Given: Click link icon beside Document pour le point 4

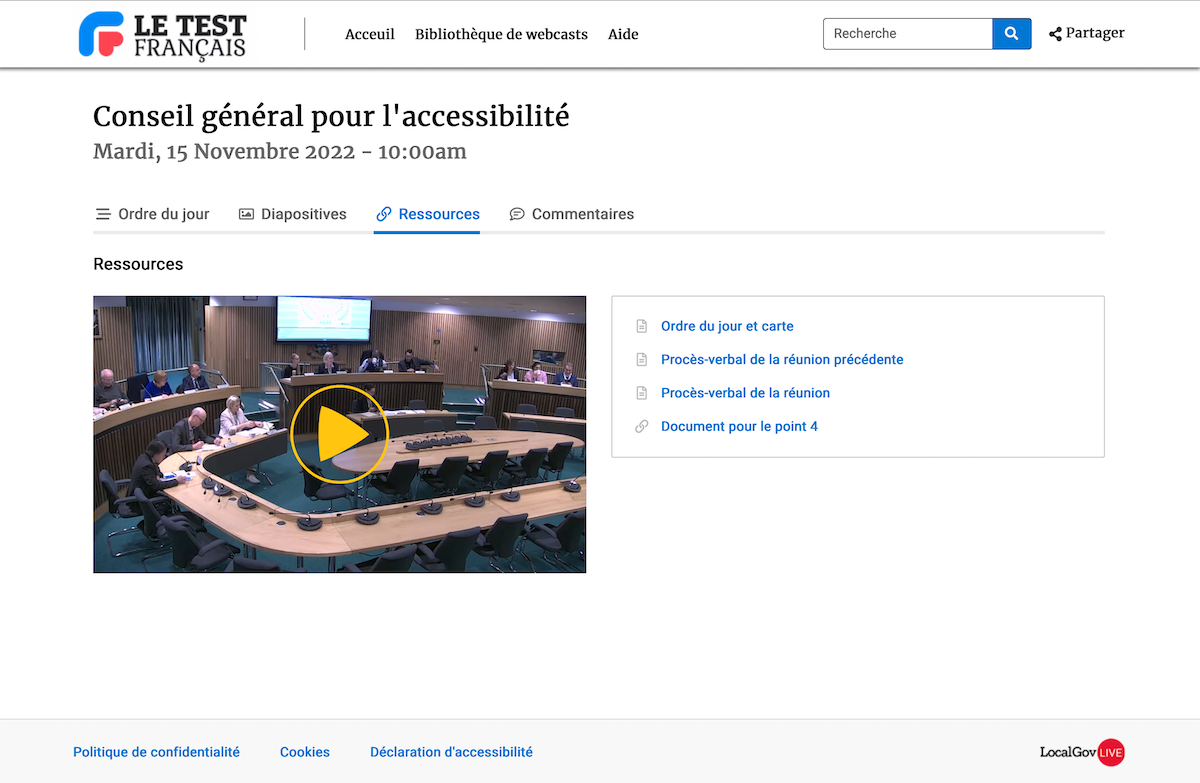Looking at the screenshot, I should [x=642, y=426].
